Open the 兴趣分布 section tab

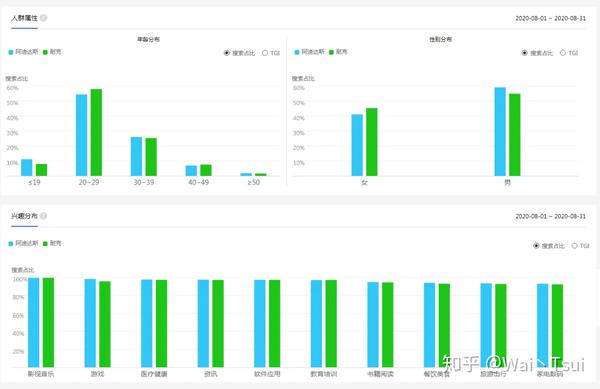(x=24, y=216)
